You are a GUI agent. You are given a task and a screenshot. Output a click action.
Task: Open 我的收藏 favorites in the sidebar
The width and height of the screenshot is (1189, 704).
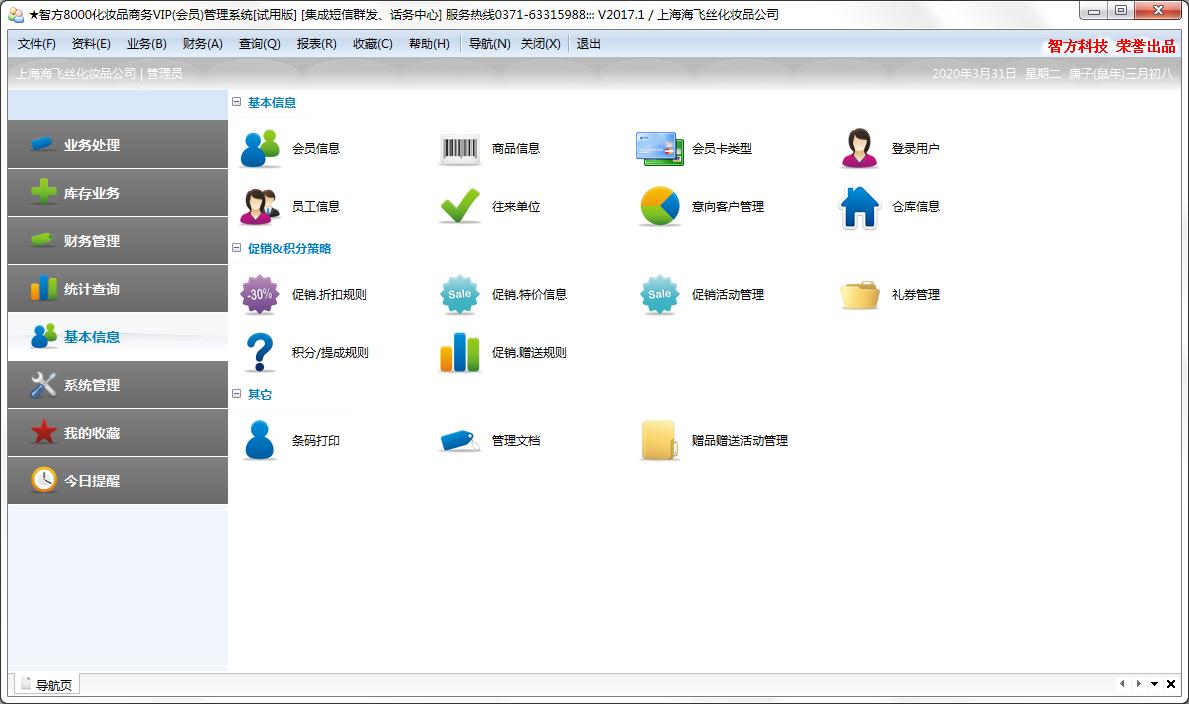click(118, 432)
